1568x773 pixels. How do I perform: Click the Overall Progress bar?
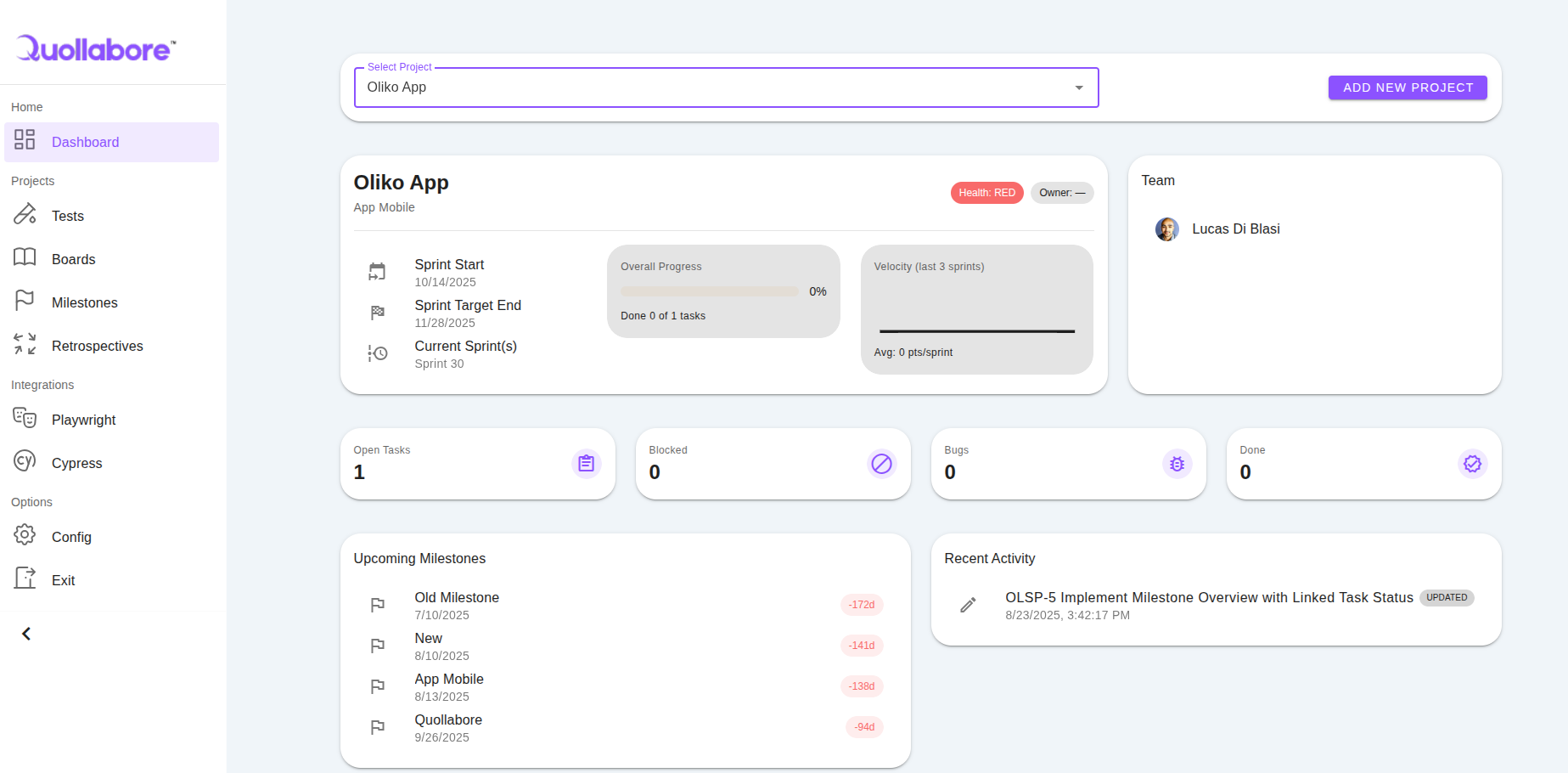709,291
